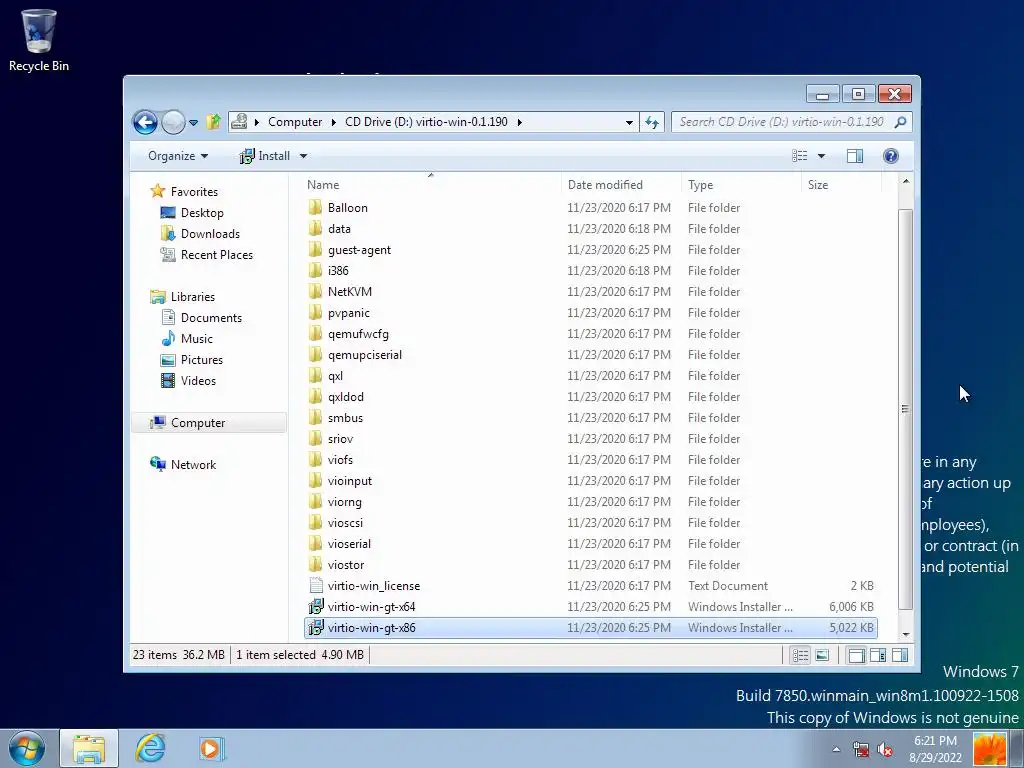
Task: Click the up-folder icon beside navigation arrows
Action: pos(213,122)
